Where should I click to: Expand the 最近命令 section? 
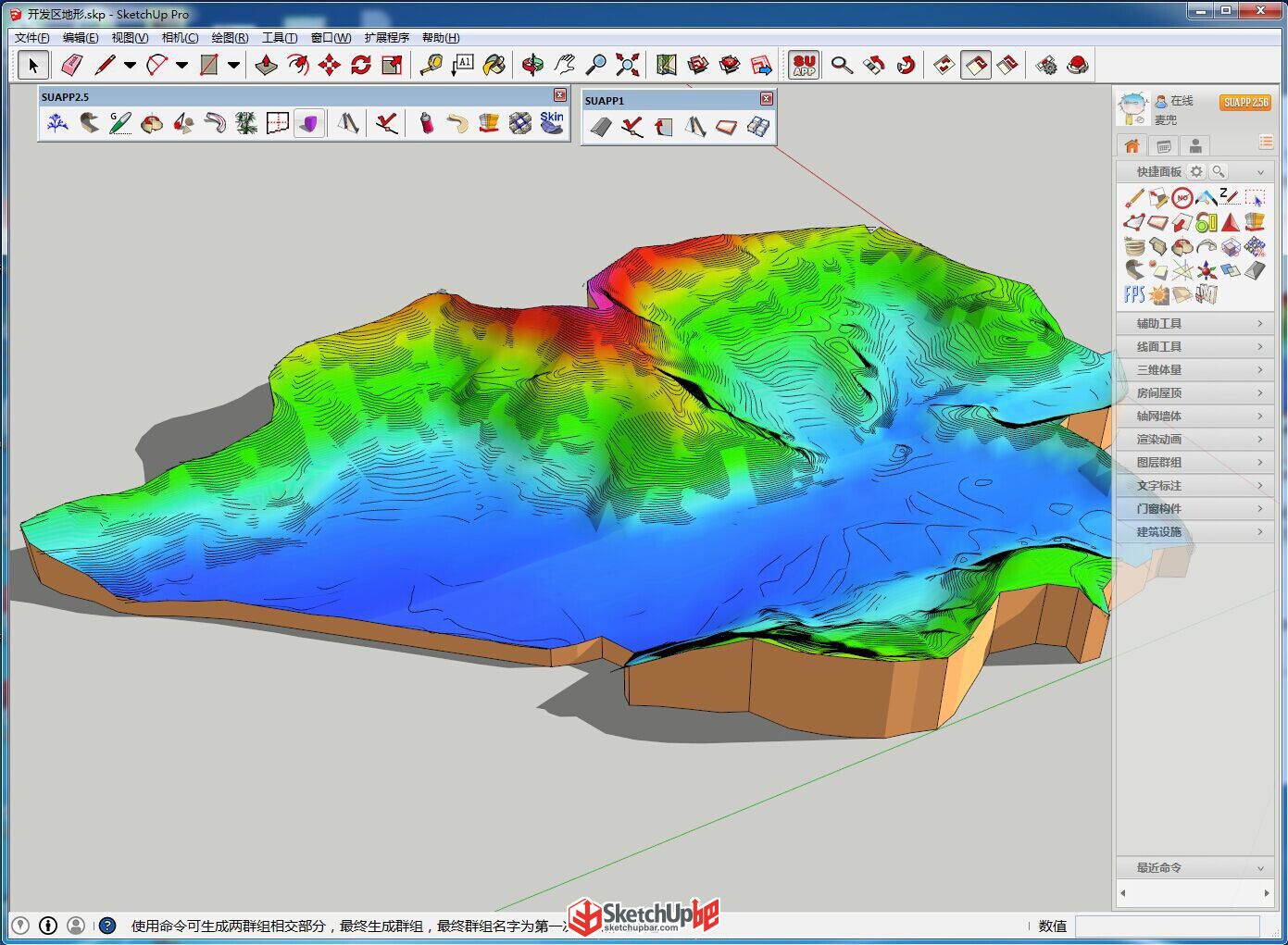pos(1194,867)
